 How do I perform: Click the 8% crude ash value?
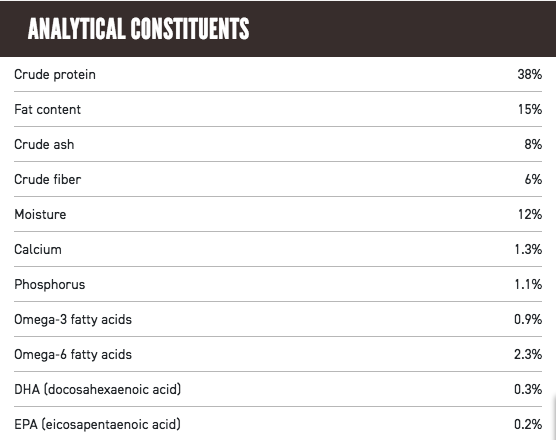[533, 144]
